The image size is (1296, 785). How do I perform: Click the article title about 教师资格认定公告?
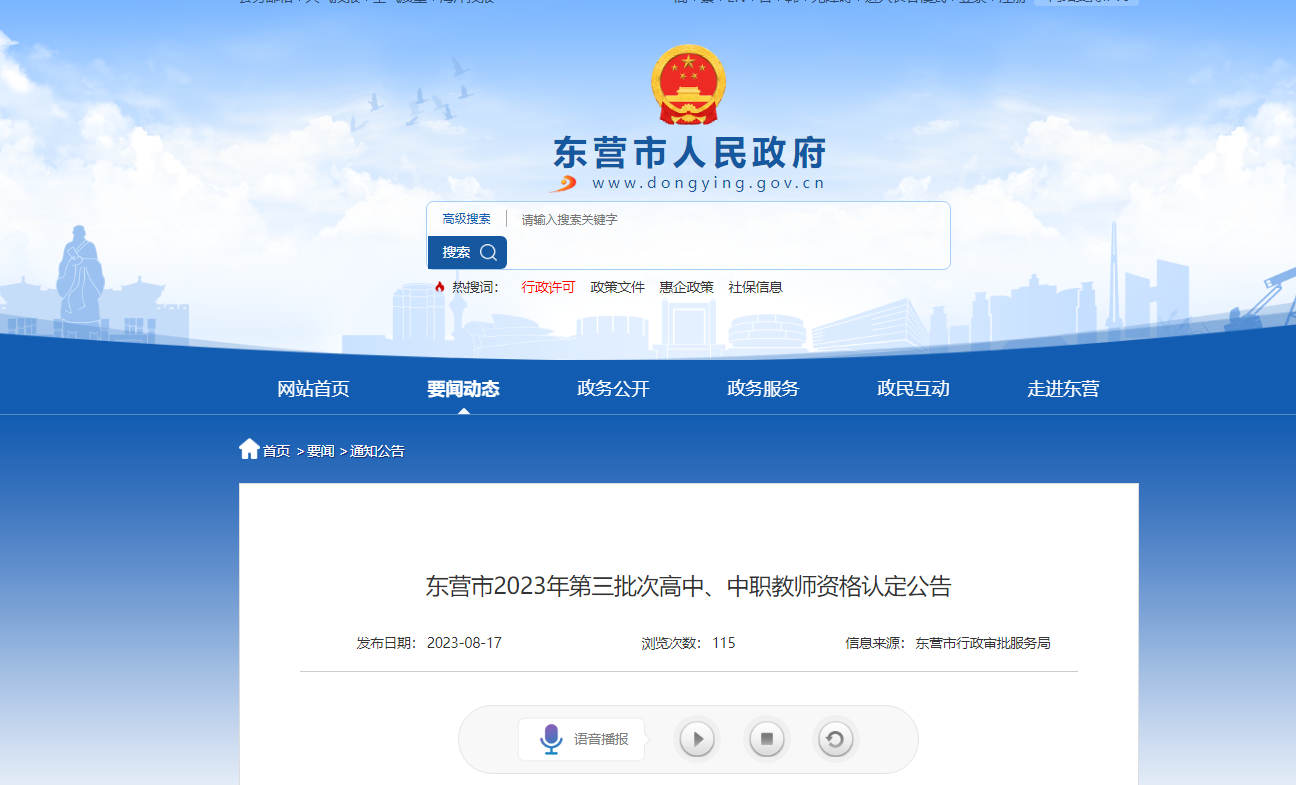688,586
